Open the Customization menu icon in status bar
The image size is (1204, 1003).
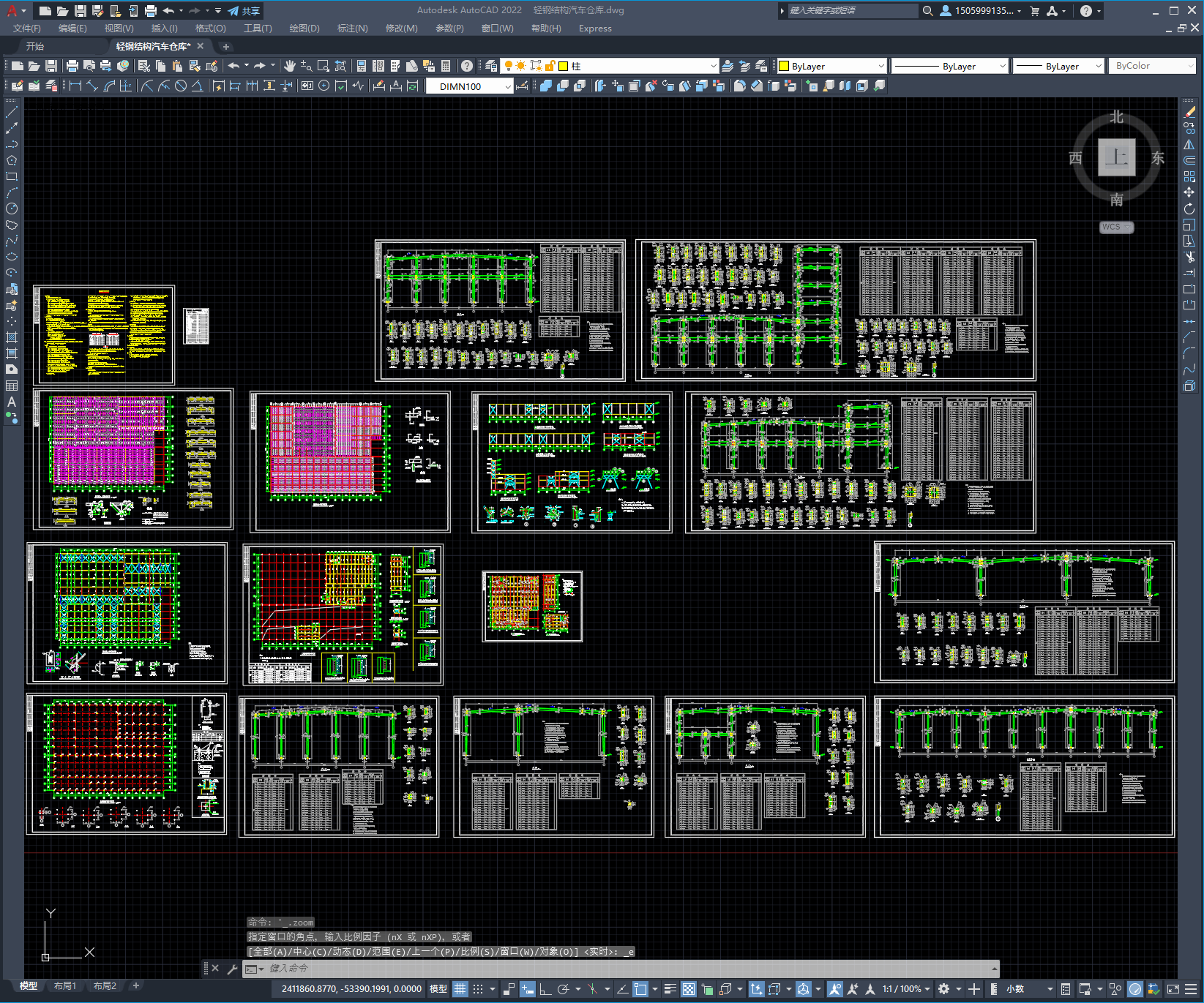(1191, 989)
